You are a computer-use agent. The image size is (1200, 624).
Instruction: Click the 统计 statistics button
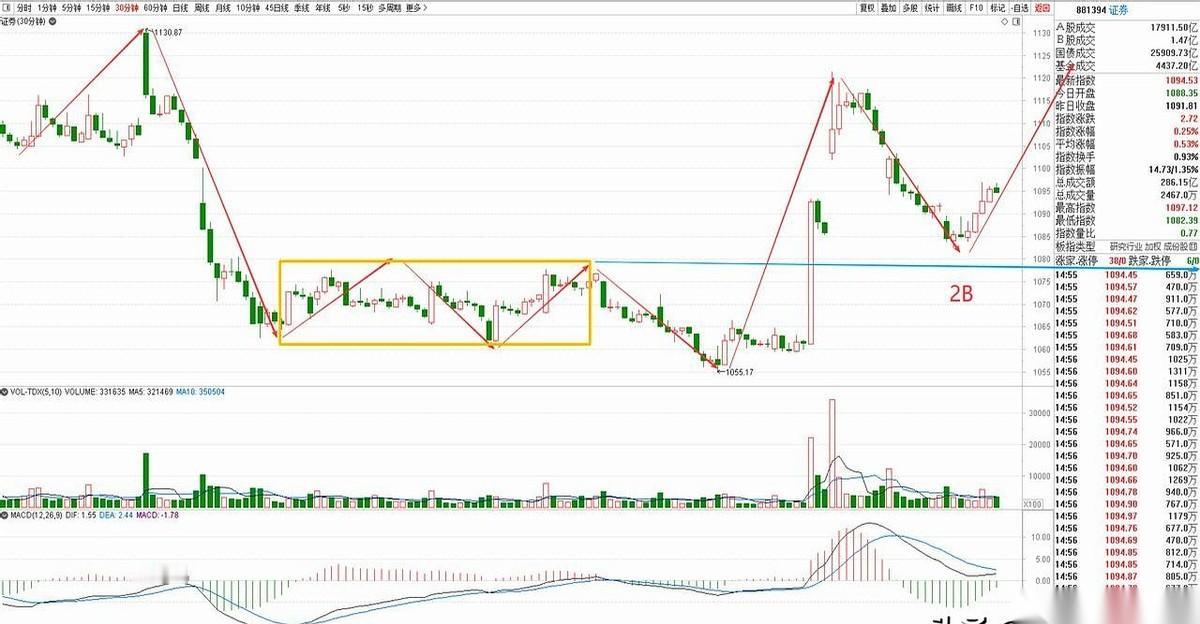[x=932, y=8]
